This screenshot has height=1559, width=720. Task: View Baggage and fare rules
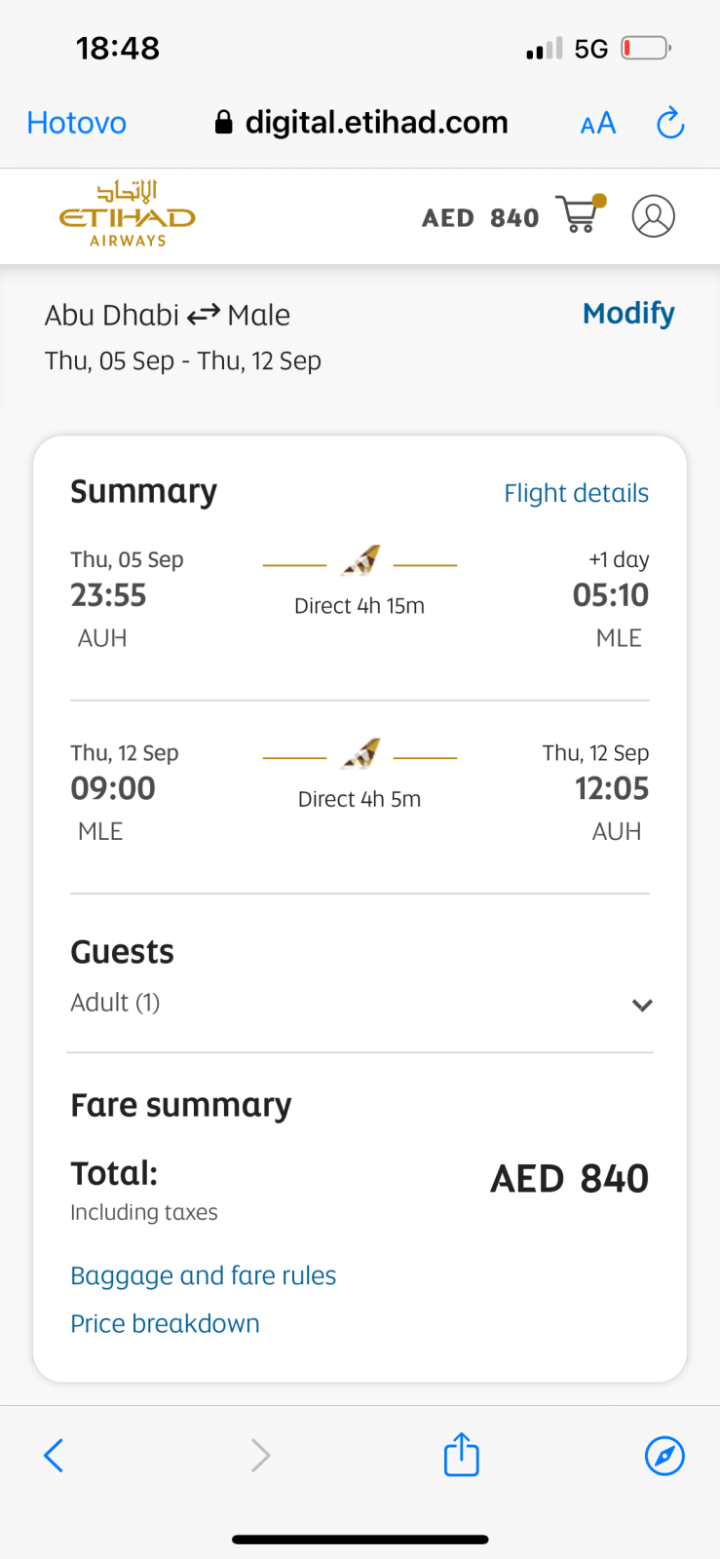(x=203, y=1276)
